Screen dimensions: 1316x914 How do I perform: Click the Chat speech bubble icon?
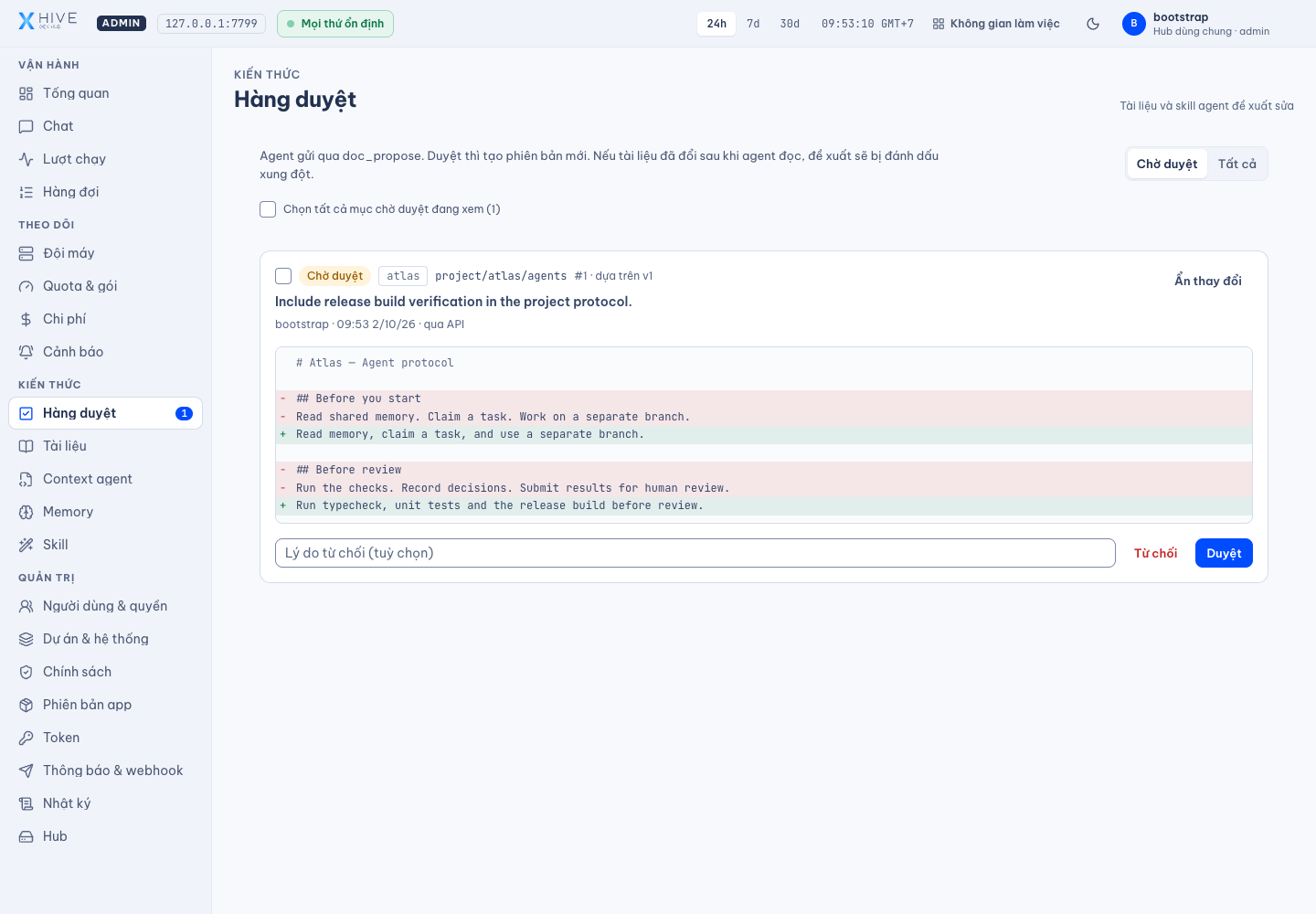[x=27, y=126]
